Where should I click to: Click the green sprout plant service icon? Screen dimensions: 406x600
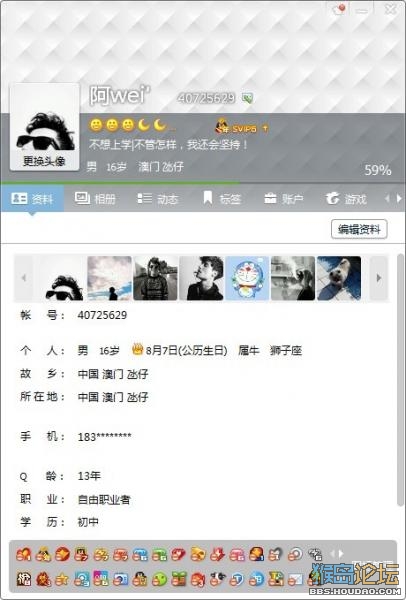[178, 579]
